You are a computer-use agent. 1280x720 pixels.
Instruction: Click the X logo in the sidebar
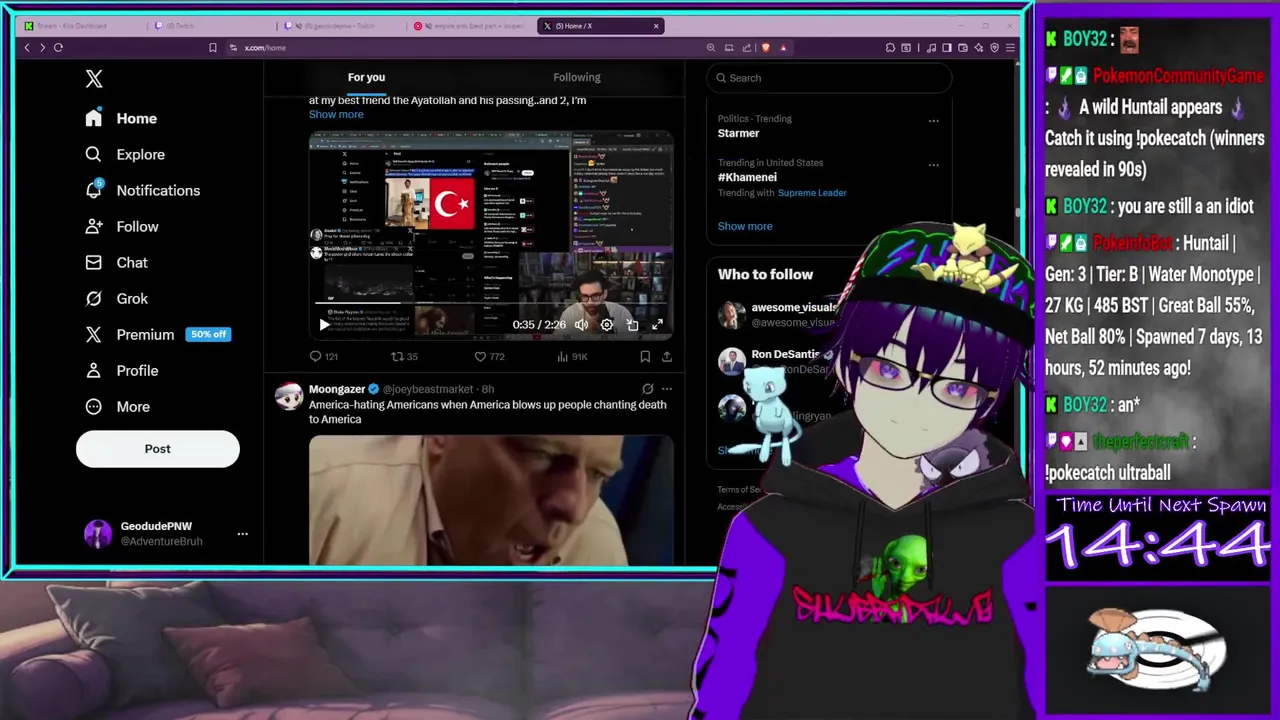coord(94,79)
